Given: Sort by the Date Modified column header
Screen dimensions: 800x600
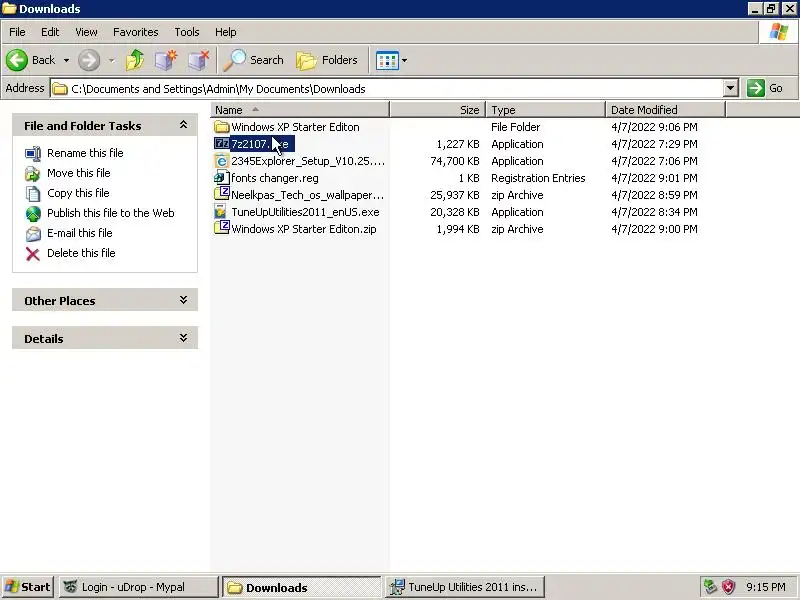Looking at the screenshot, I should 665,110.
